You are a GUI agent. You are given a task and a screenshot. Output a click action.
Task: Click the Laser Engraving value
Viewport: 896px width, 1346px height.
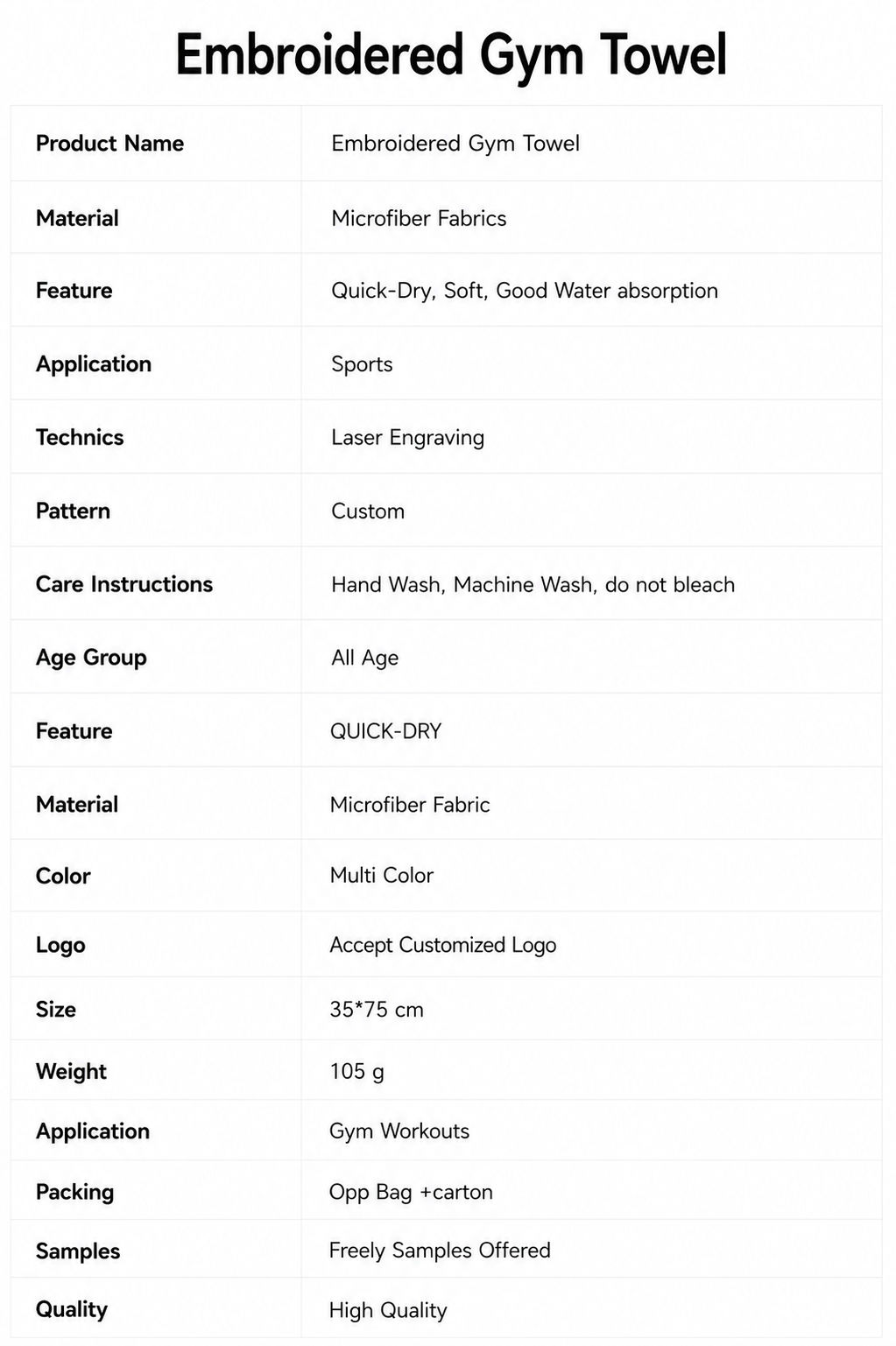pos(407,438)
